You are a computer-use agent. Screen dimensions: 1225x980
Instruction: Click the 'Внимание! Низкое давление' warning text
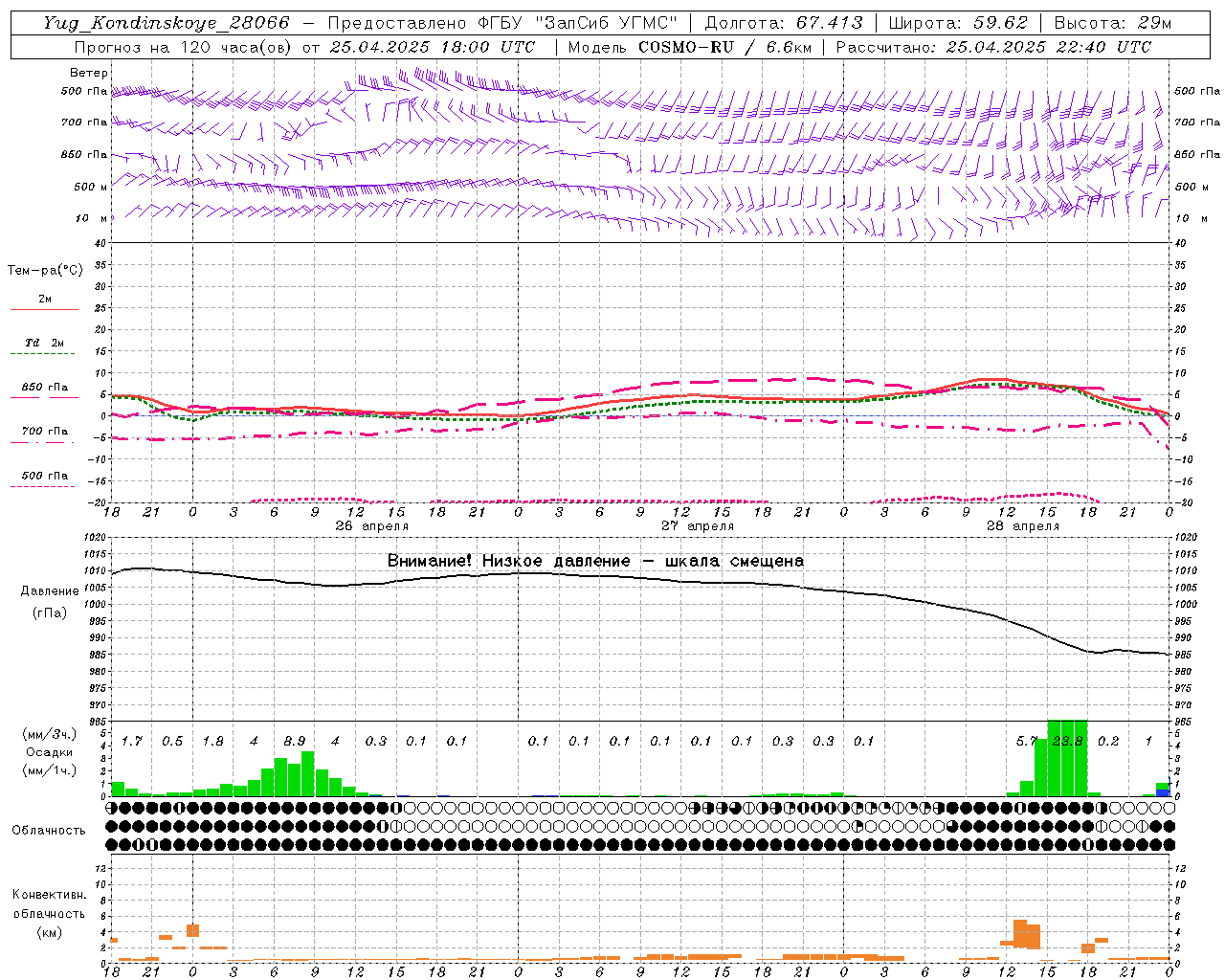508,561
